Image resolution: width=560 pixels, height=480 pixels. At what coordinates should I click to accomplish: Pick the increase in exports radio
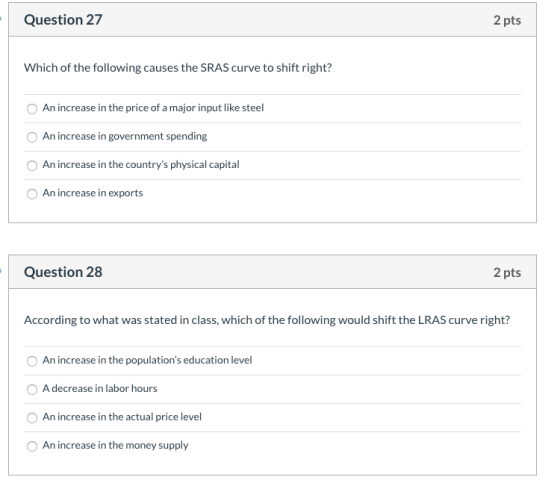point(32,194)
